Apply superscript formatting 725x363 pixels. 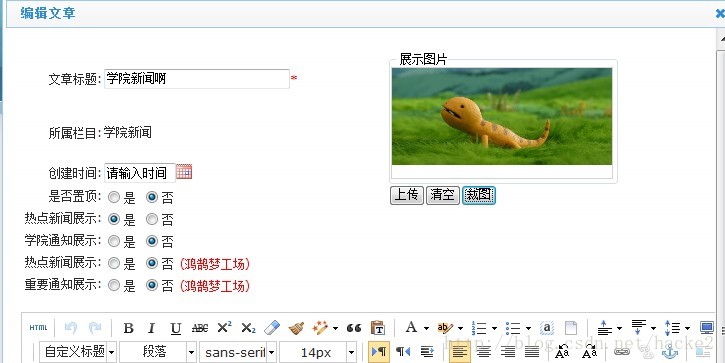(x=224, y=327)
